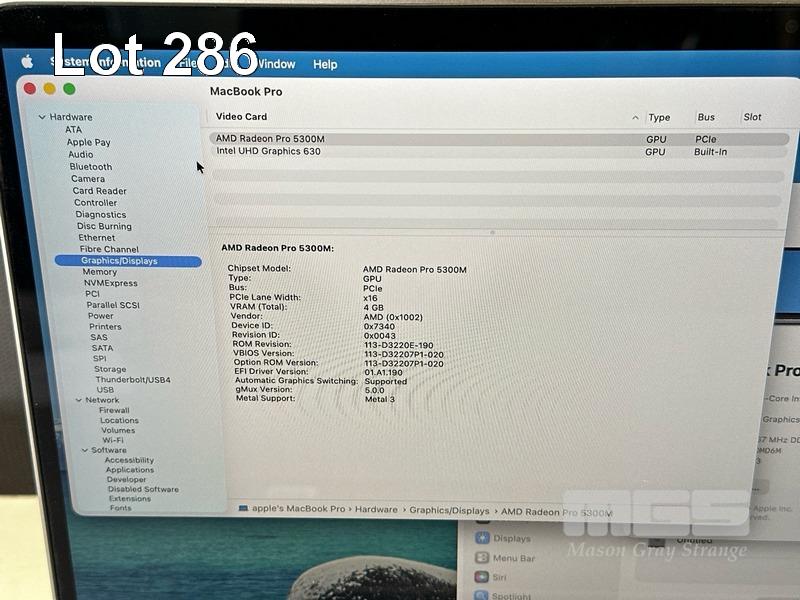Toggle sort order on Video Card column

635,117
